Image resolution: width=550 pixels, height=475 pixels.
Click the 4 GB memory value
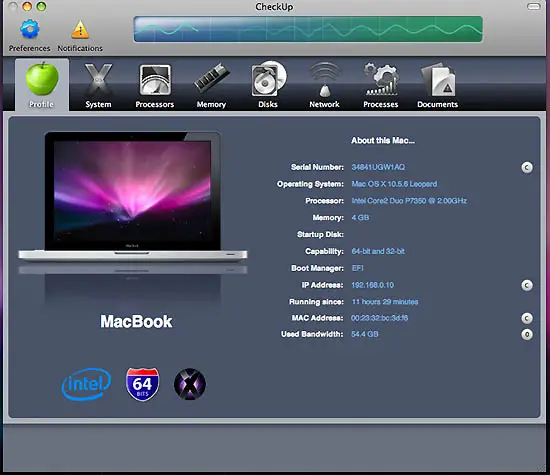point(360,218)
